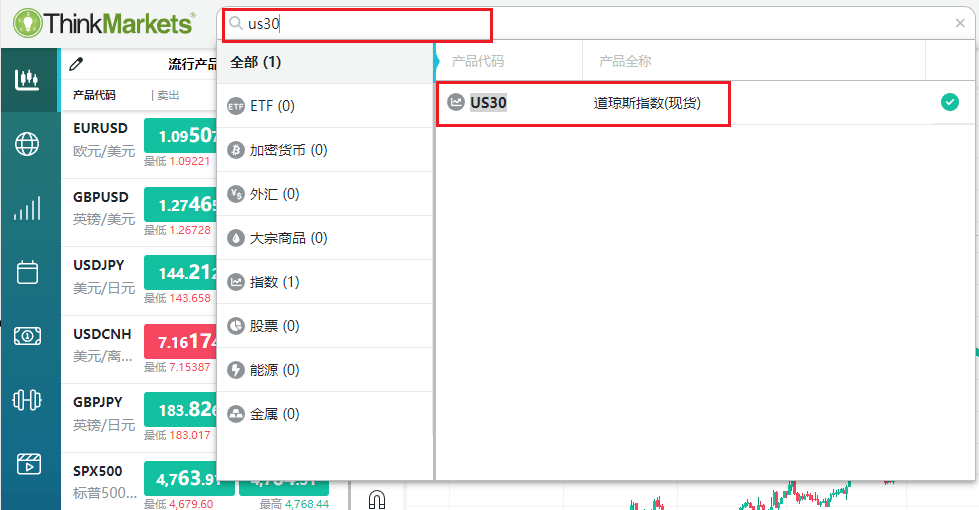Click the 股票 pie category icon
Image resolution: width=979 pixels, height=510 pixels.
click(x=235, y=326)
